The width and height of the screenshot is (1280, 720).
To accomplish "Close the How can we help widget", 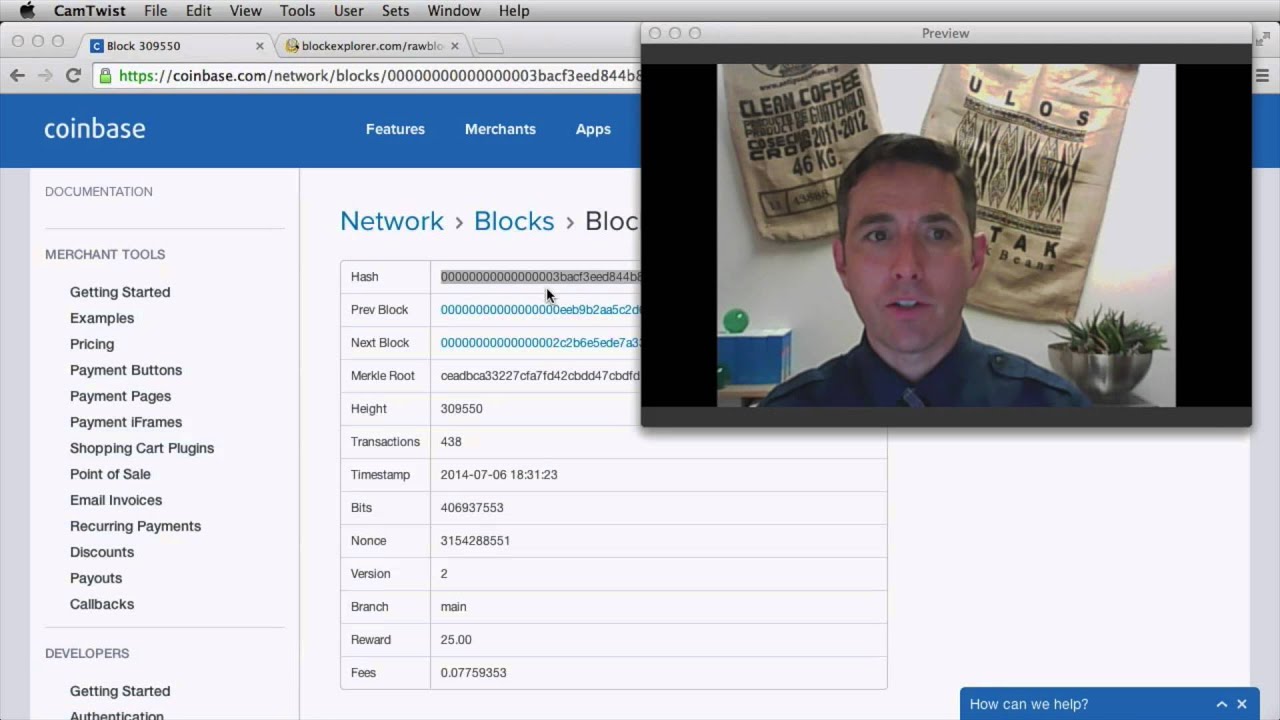I will (1242, 704).
